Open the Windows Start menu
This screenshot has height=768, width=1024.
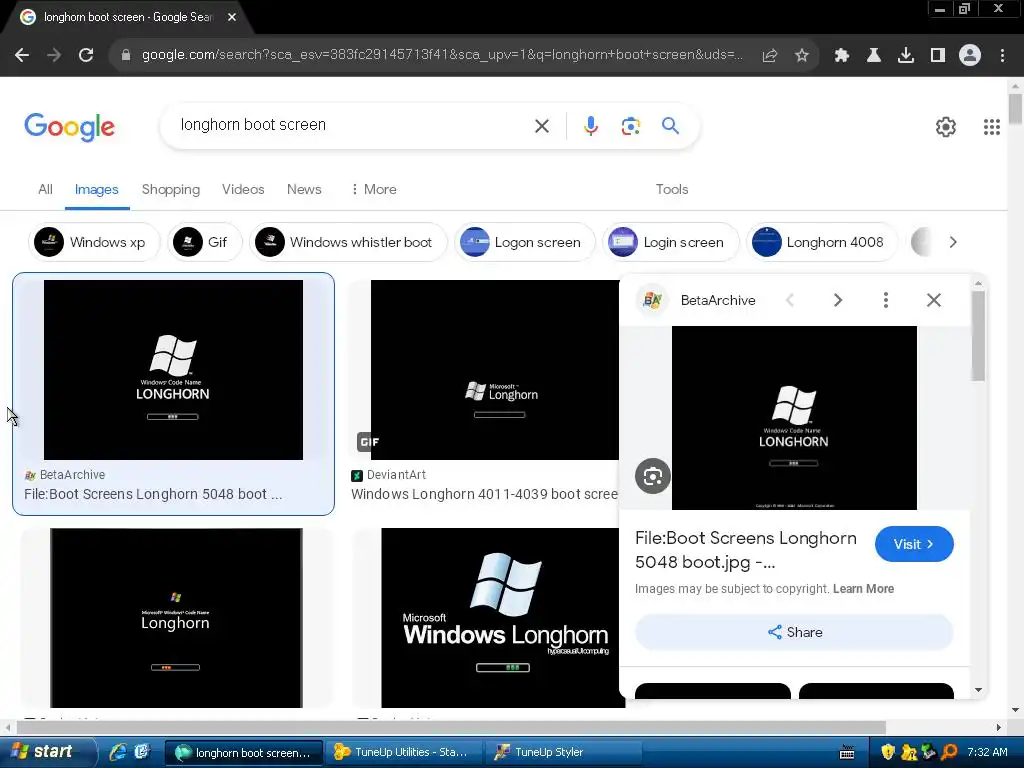click(46, 752)
